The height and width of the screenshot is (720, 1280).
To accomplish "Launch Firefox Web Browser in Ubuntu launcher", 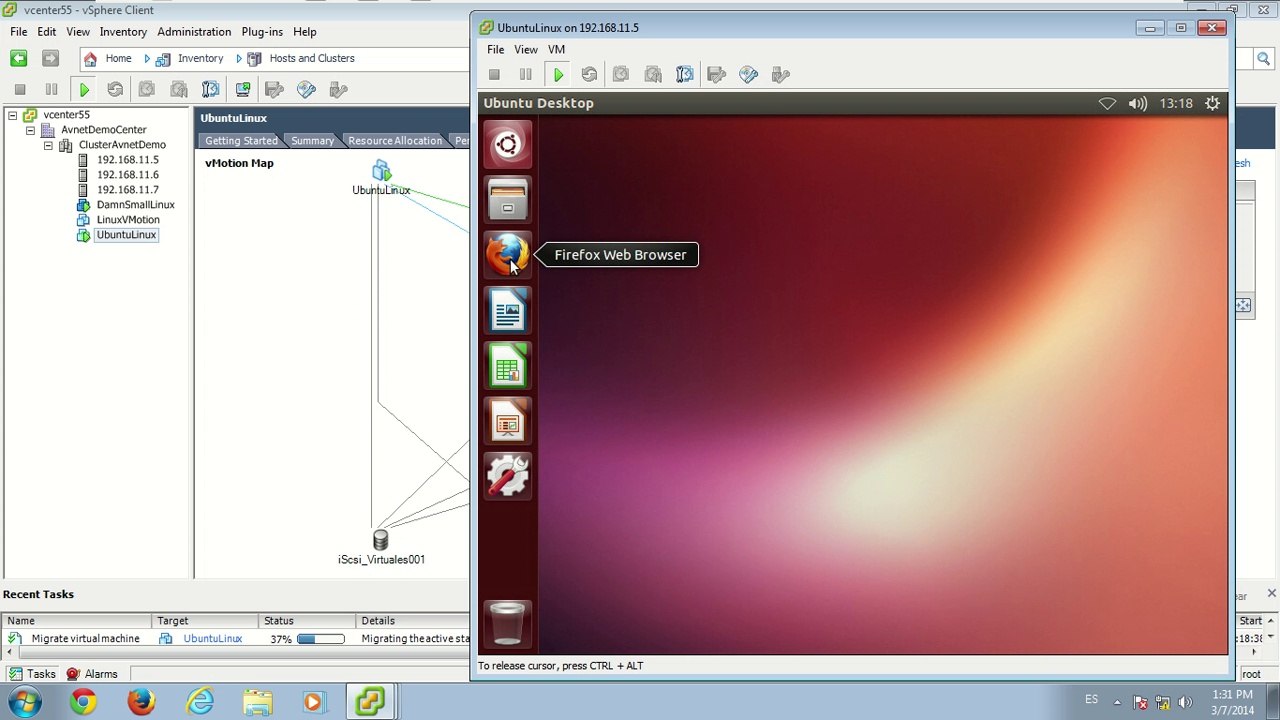I will [x=507, y=254].
